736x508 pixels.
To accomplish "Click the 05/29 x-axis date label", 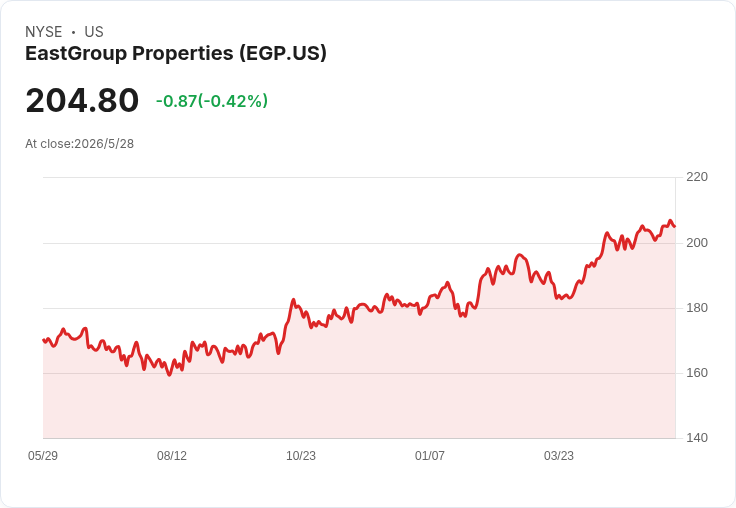I will [43, 455].
